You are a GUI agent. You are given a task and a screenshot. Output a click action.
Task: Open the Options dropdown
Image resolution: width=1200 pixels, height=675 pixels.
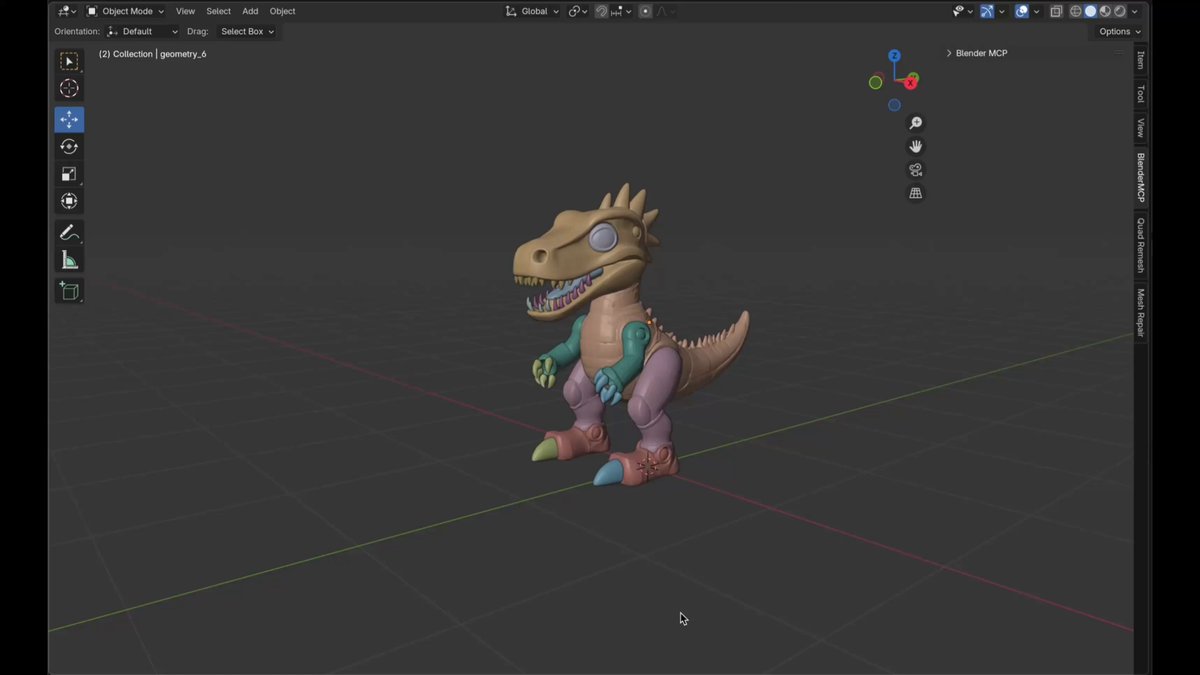point(1119,31)
